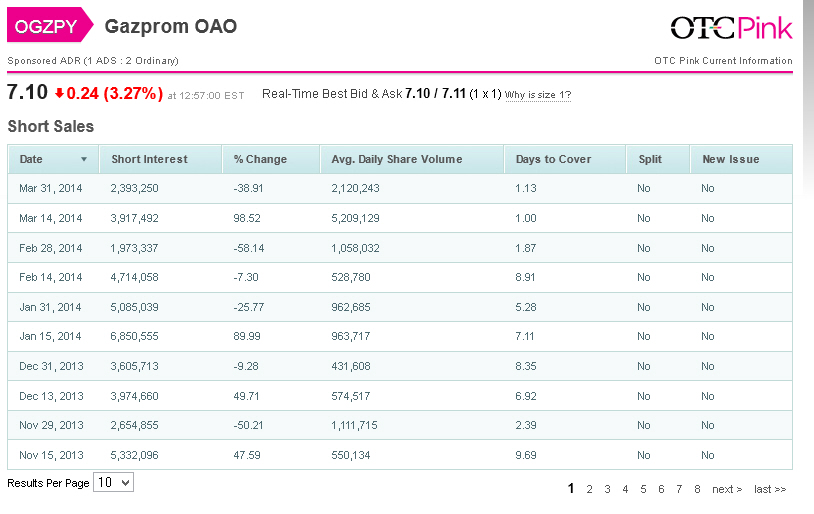The height and width of the screenshot is (514, 814).
Task: Open the Results Per Page dropdown
Action: (113, 483)
